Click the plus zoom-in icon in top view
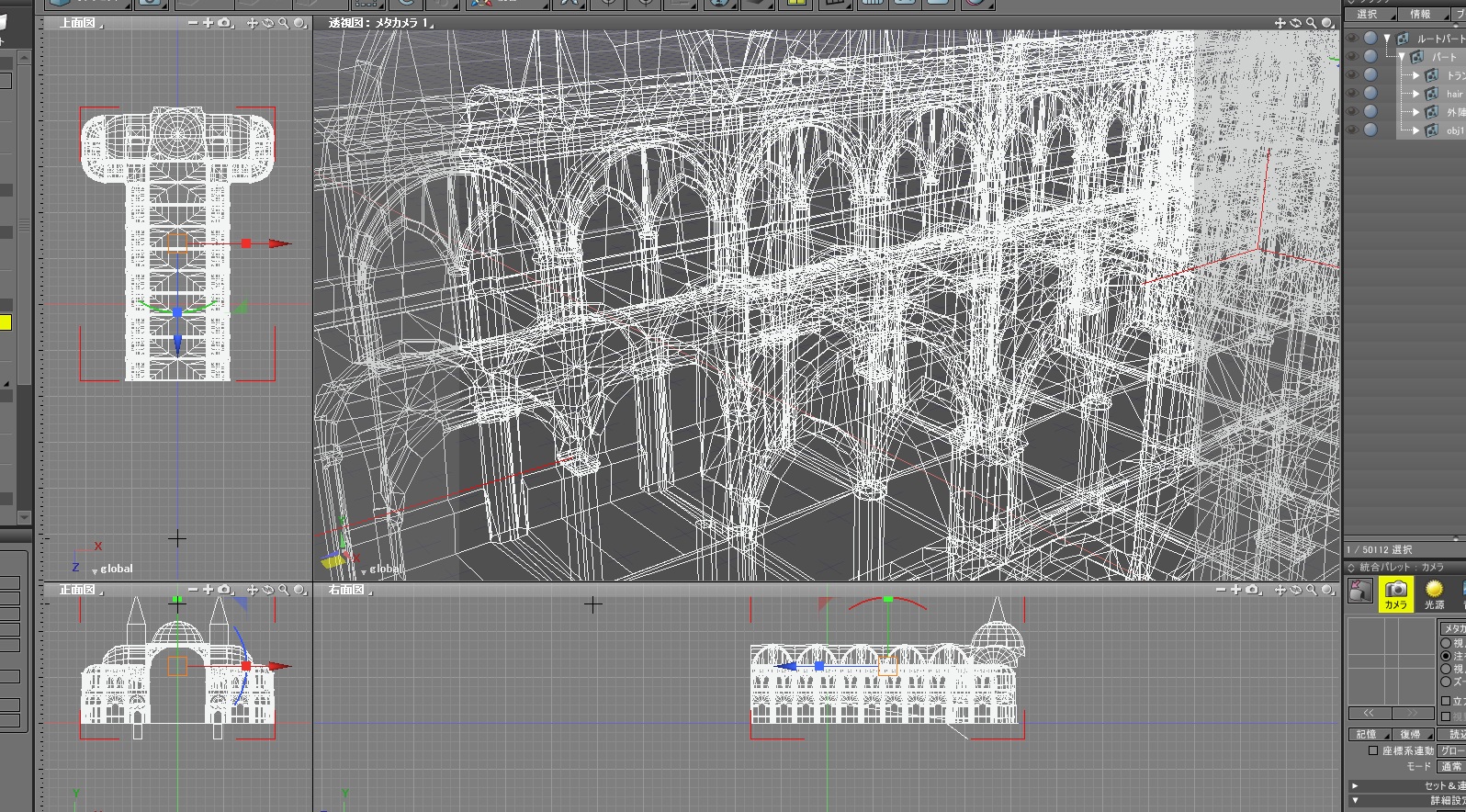Screen dimensions: 1466x812 pyautogui.click(x=208, y=23)
